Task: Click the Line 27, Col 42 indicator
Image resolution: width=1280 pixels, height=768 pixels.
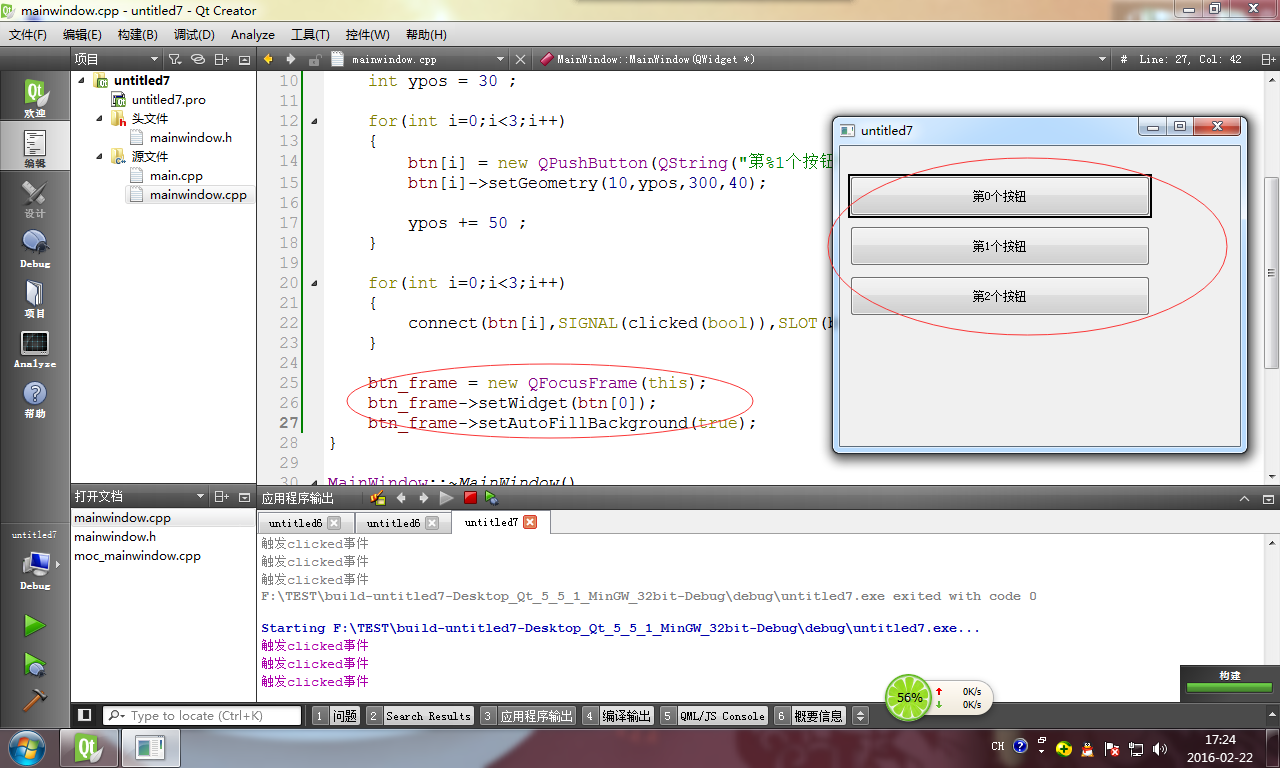Action: pos(1190,59)
